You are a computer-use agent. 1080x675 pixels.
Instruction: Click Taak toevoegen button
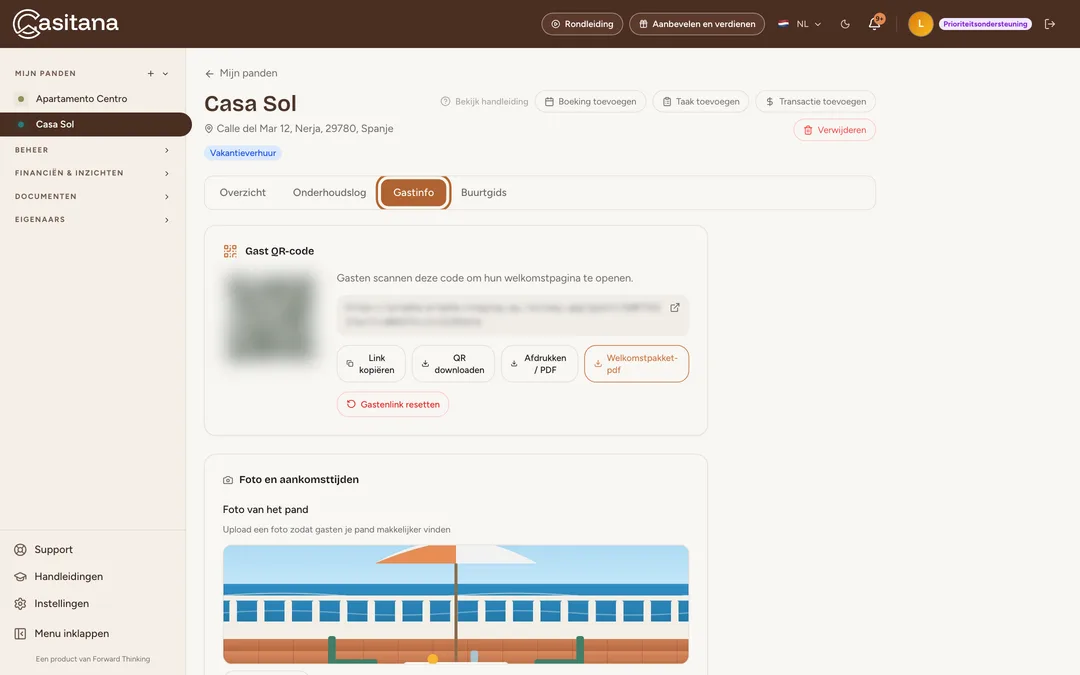[x=700, y=102]
